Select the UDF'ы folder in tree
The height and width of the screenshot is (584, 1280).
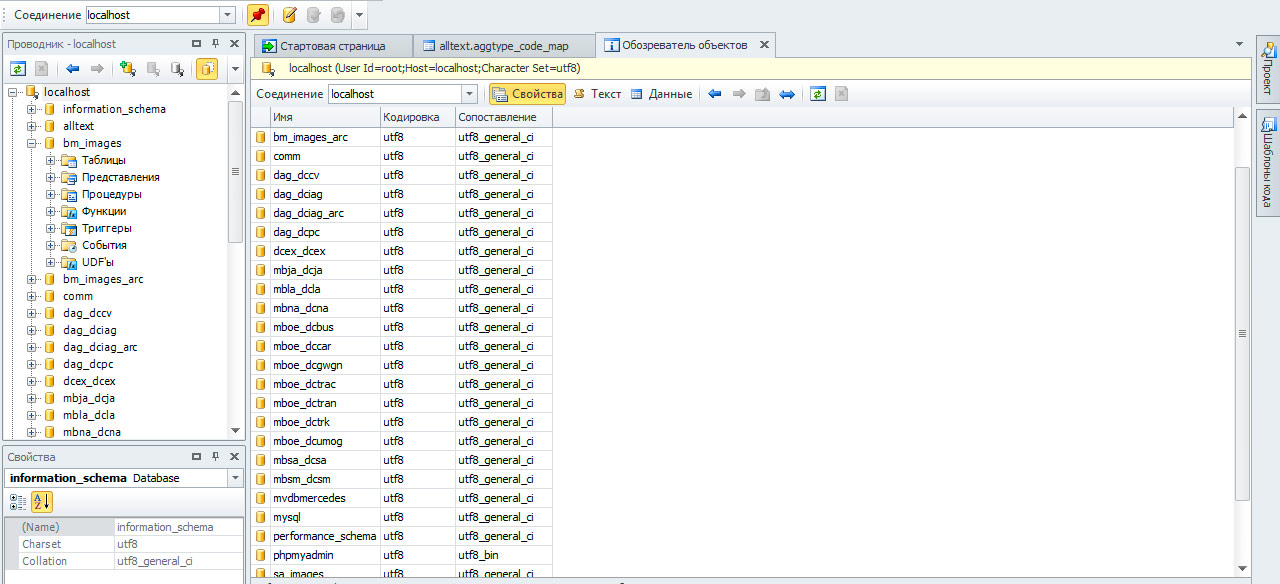click(97, 262)
